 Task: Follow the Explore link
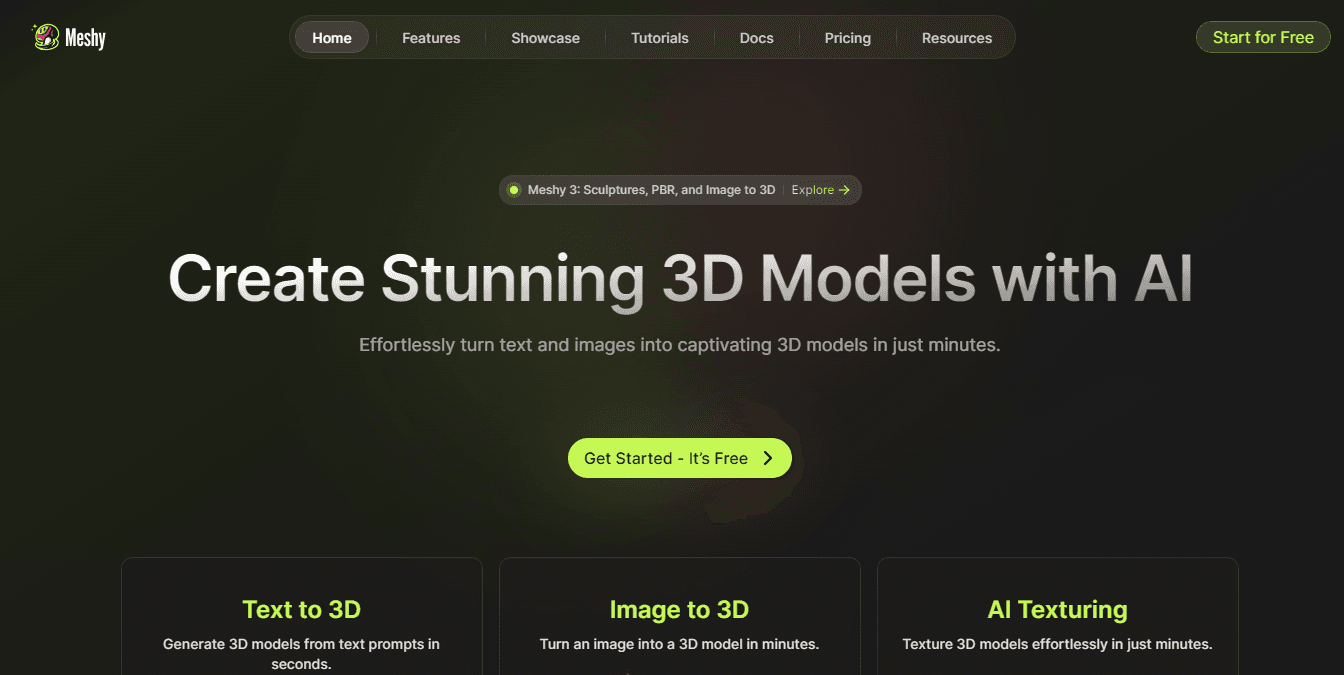[x=812, y=190]
